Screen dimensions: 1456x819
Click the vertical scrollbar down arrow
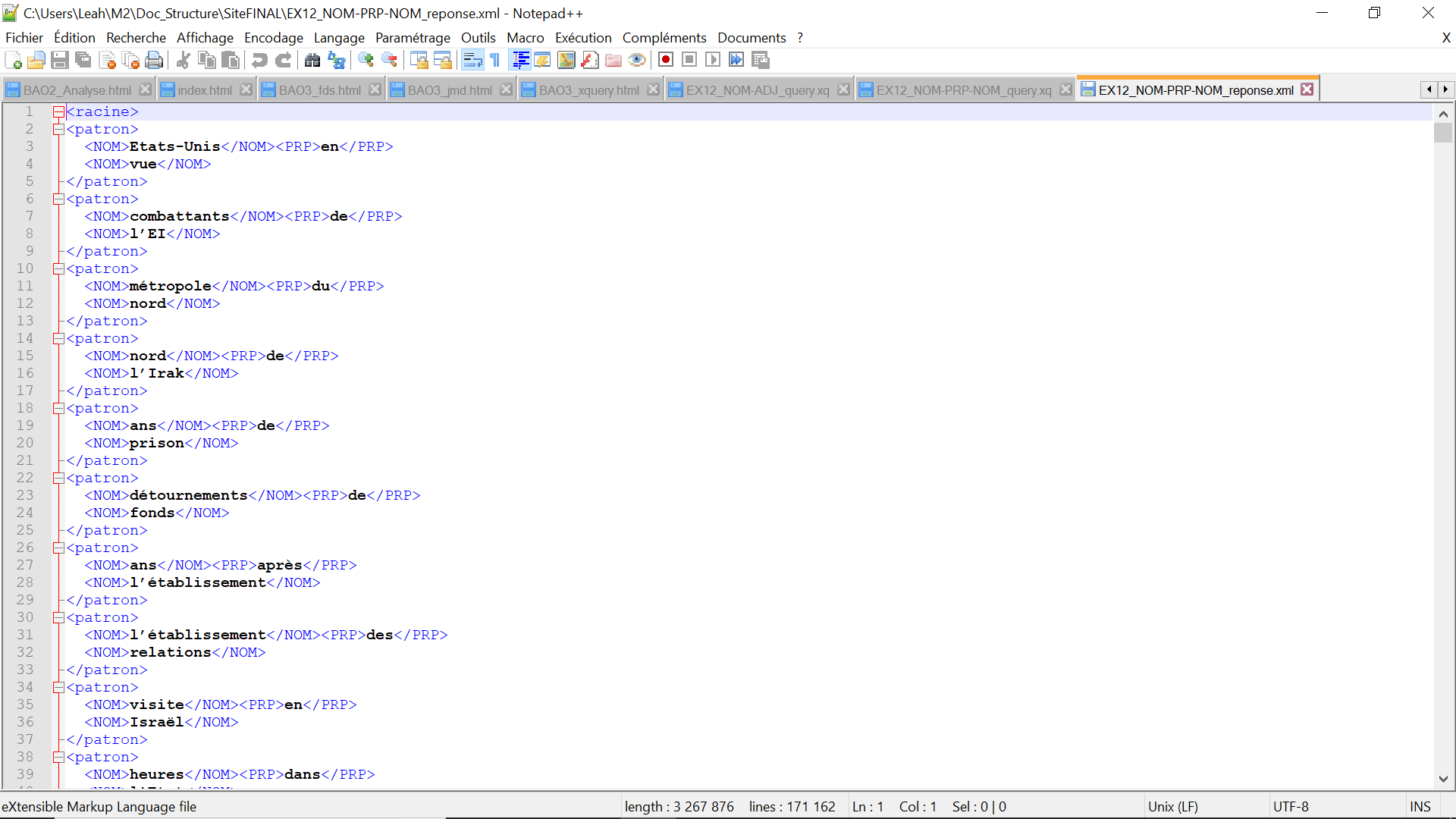click(1443, 779)
